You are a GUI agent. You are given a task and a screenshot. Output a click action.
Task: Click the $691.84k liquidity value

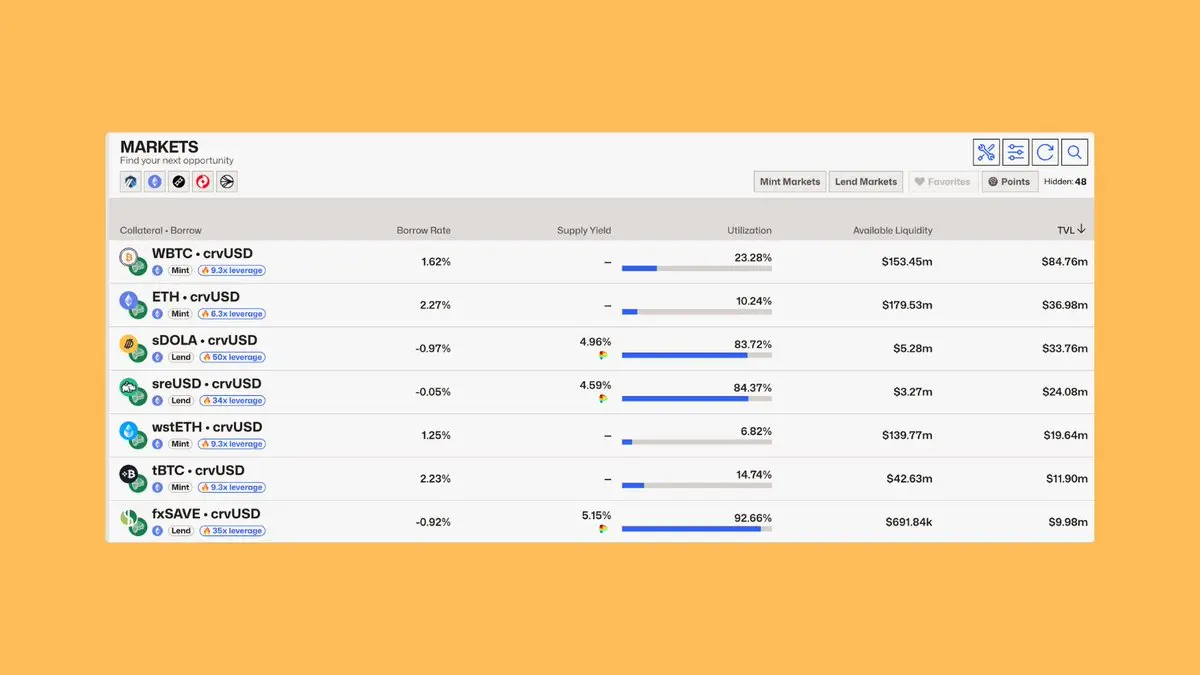tap(909, 522)
